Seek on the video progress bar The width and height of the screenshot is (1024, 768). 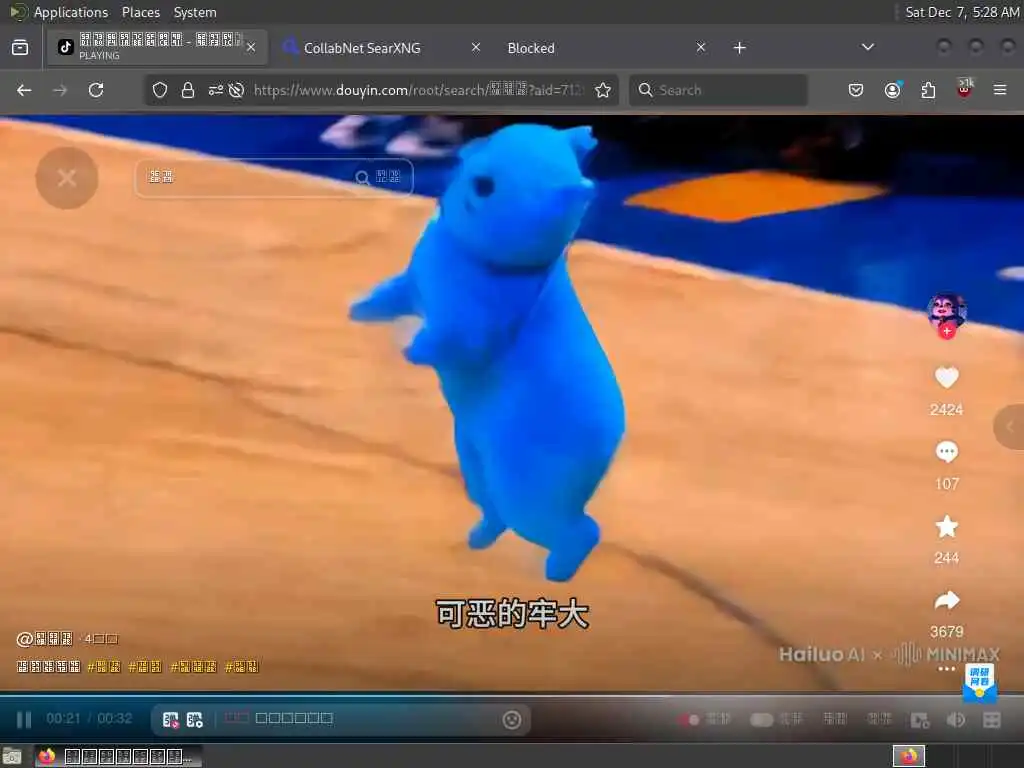point(512,694)
